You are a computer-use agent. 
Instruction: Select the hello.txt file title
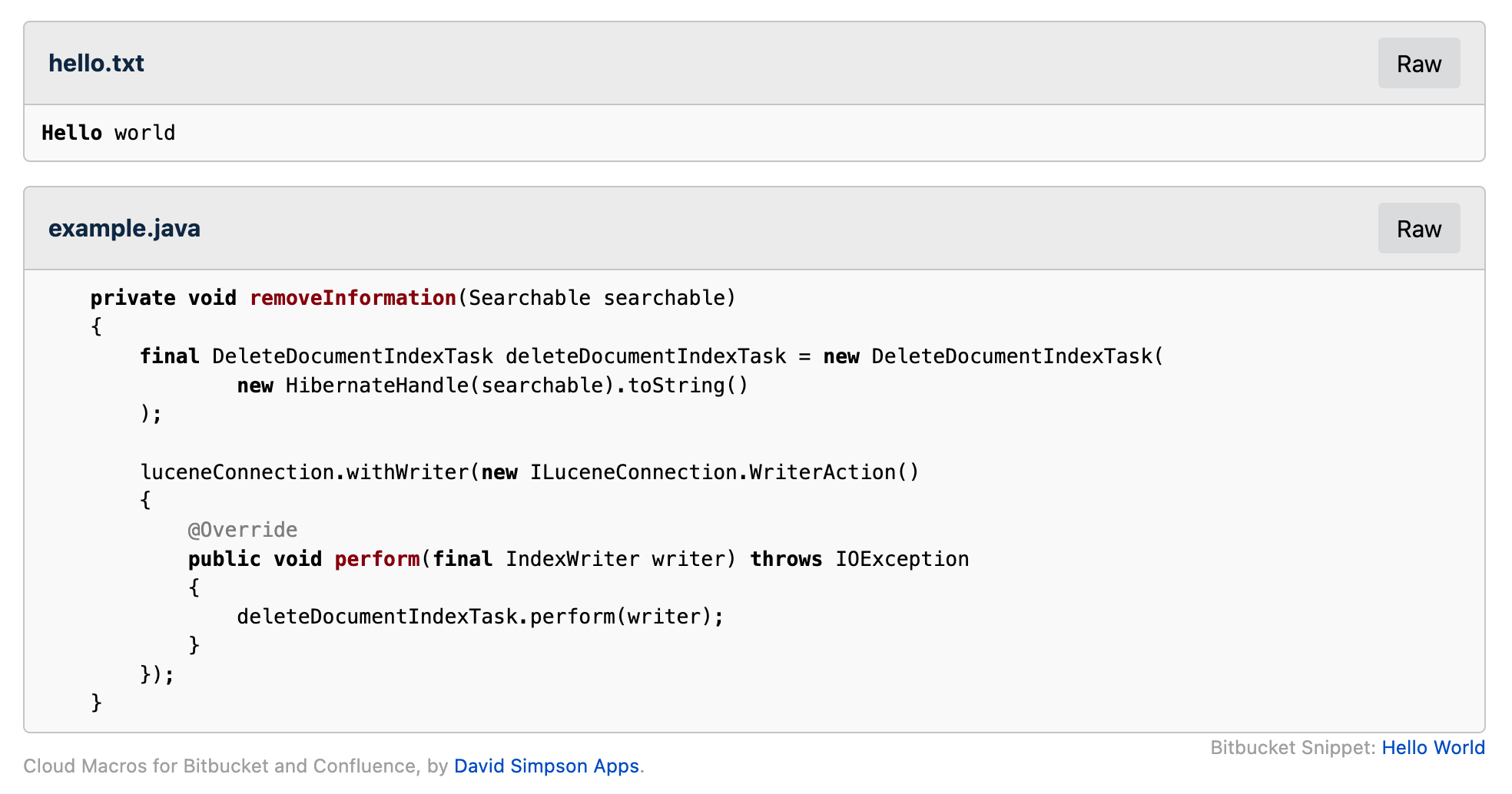pos(96,63)
